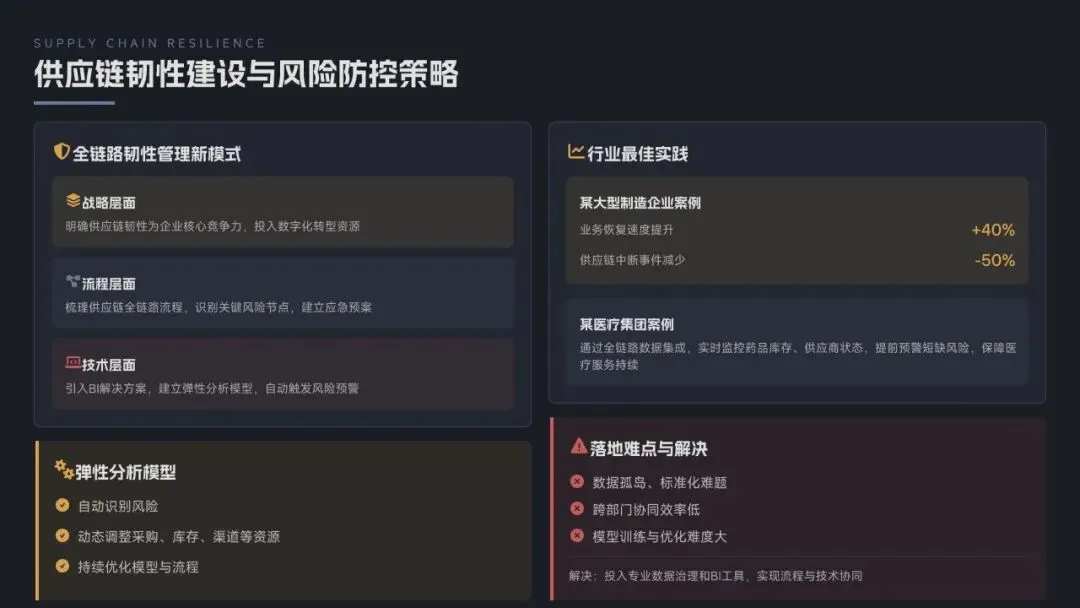Click the 解决 solution line at the bottom

point(714,576)
